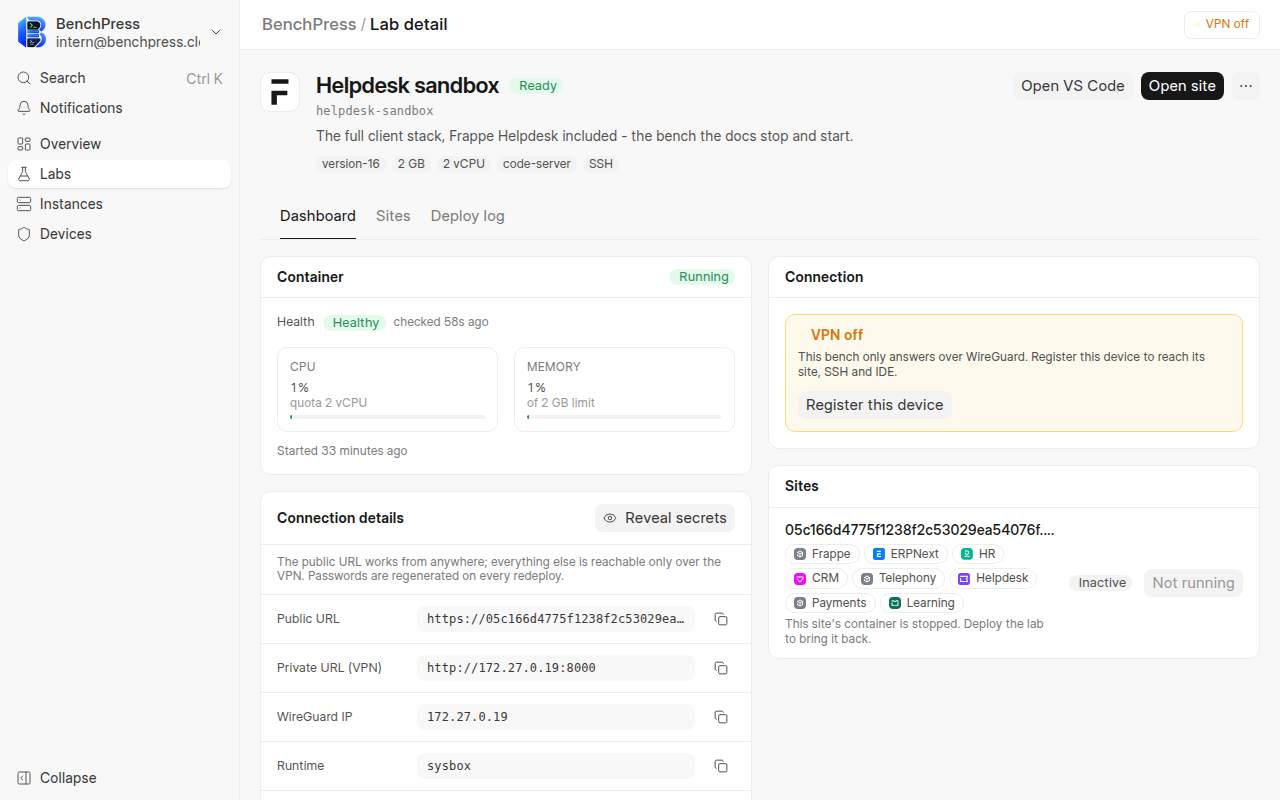Click the CRM app chip
This screenshot has width=1280, height=800.
[816, 578]
